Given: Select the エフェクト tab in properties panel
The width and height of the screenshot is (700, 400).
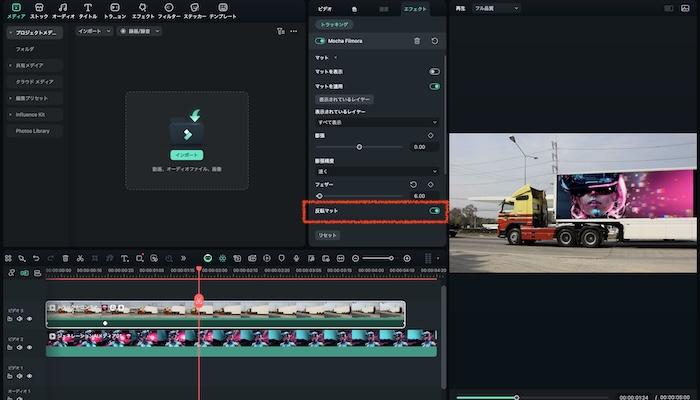Looking at the screenshot, I should [x=414, y=8].
